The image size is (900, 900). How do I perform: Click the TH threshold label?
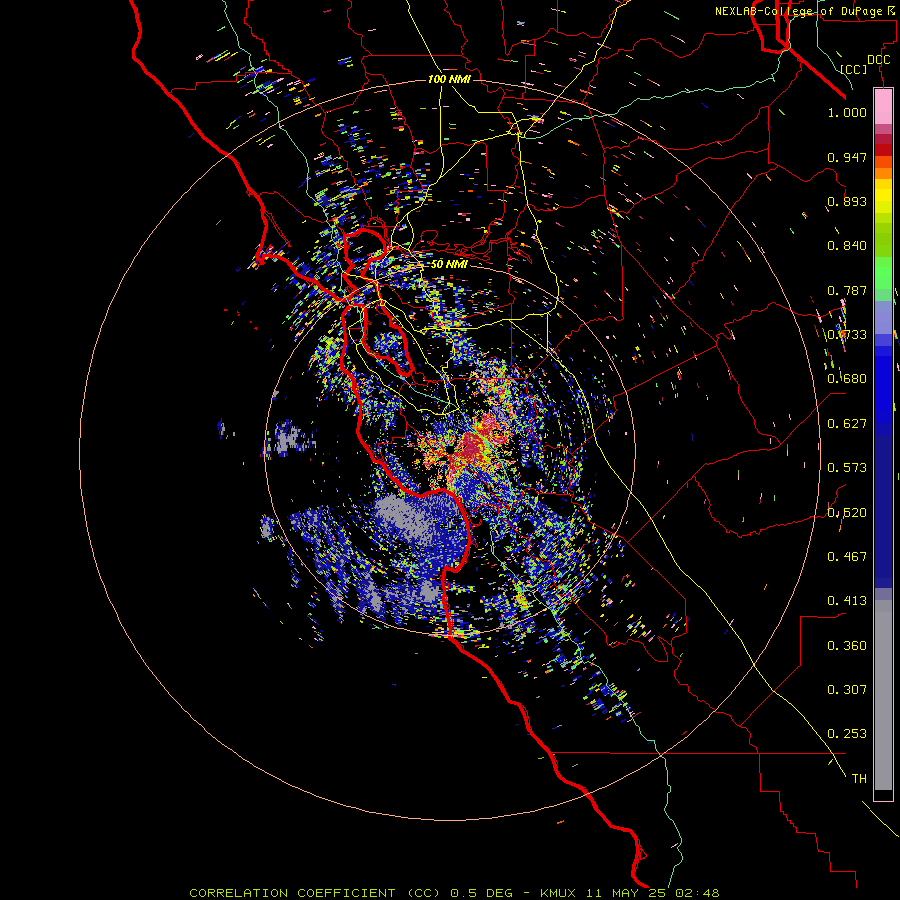(859, 779)
